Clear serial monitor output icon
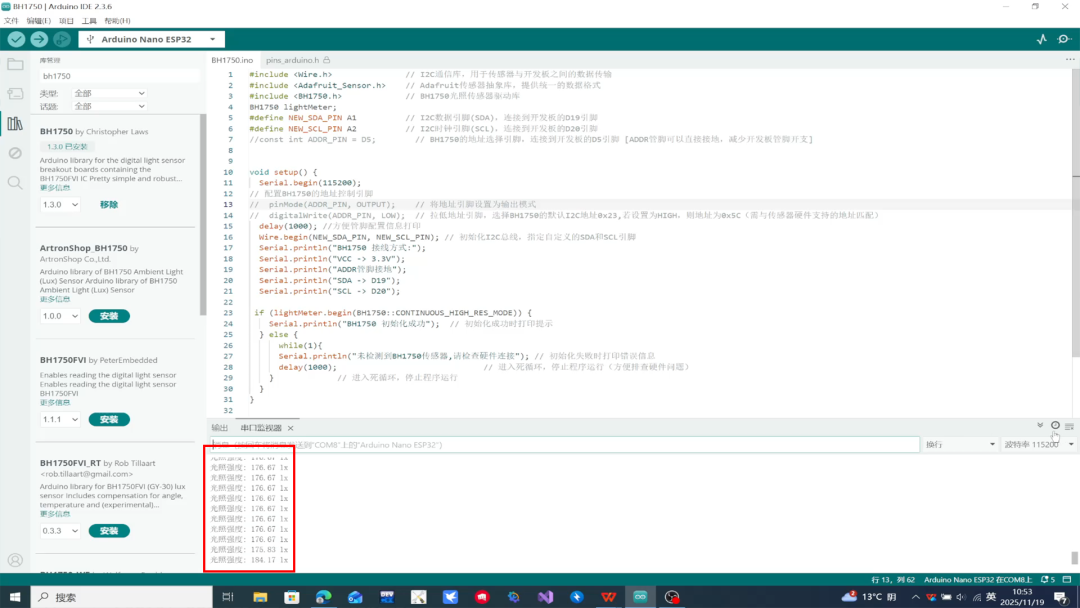This screenshot has width=1080, height=608. (1069, 427)
